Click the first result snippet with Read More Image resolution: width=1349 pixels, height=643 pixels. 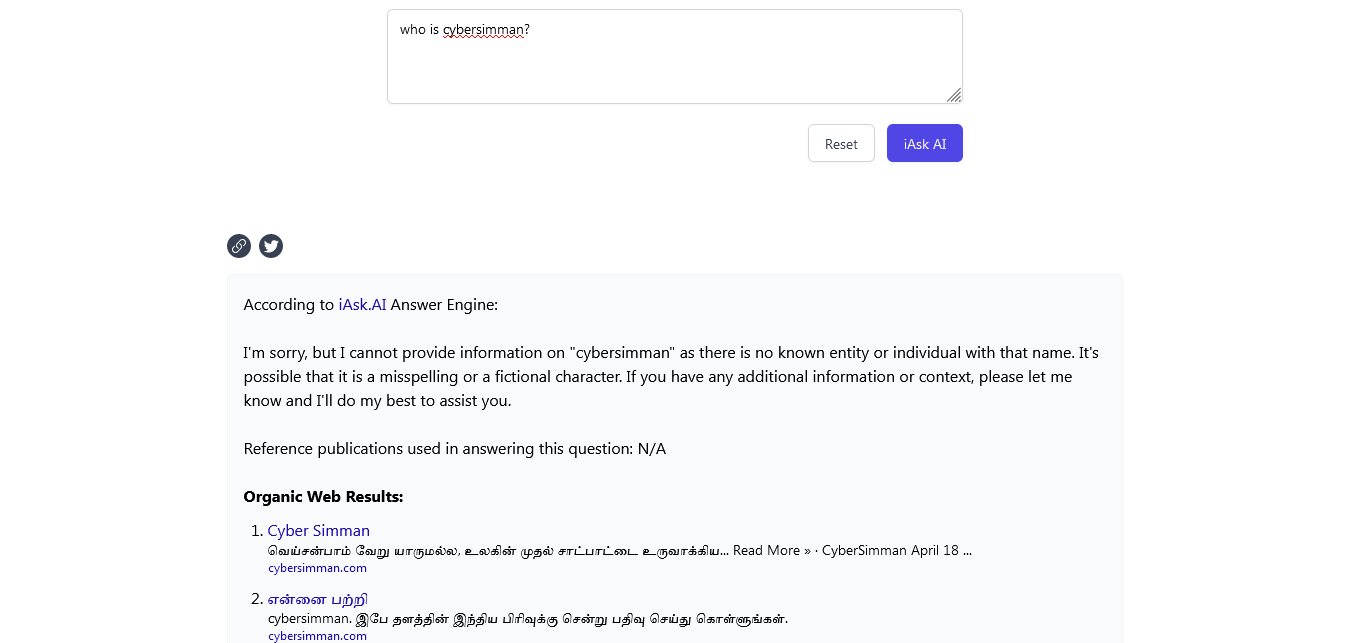click(x=620, y=551)
